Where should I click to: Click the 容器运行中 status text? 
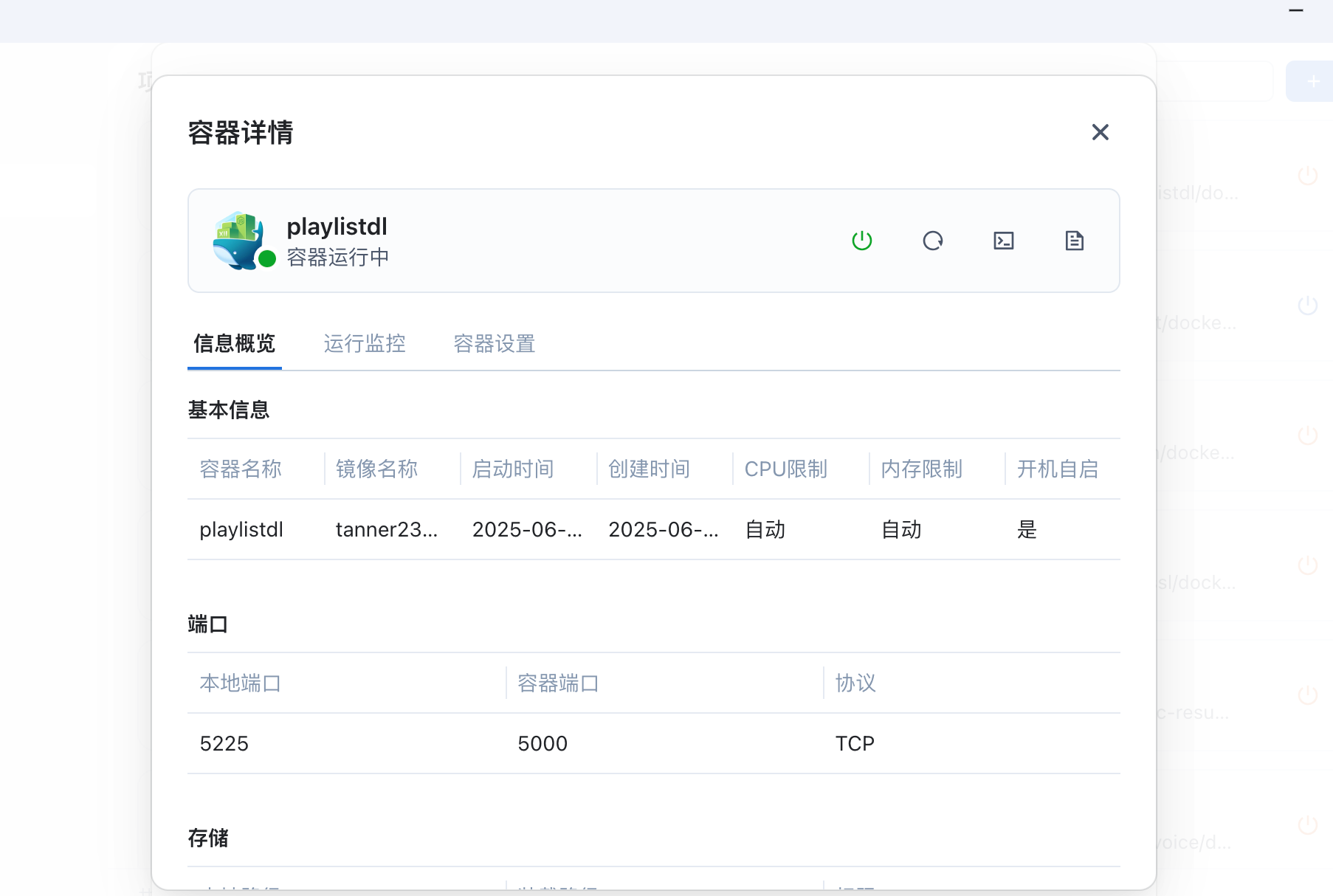click(337, 258)
